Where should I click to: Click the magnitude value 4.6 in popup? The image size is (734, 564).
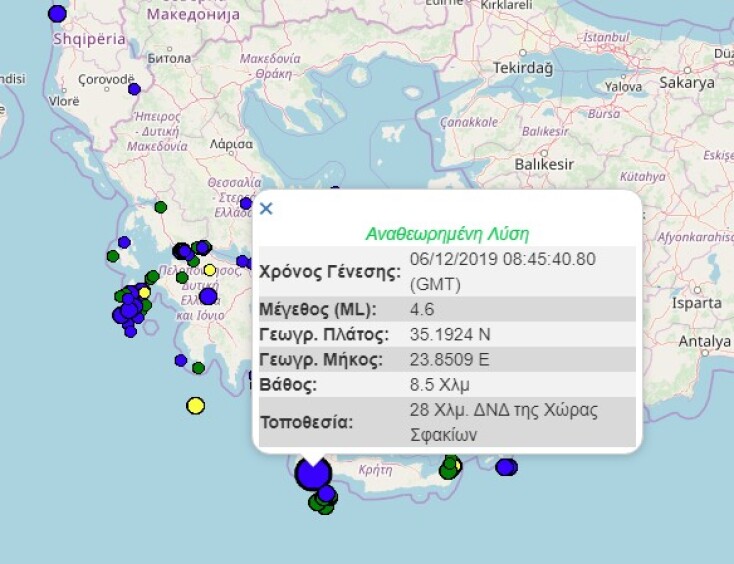[x=422, y=309]
